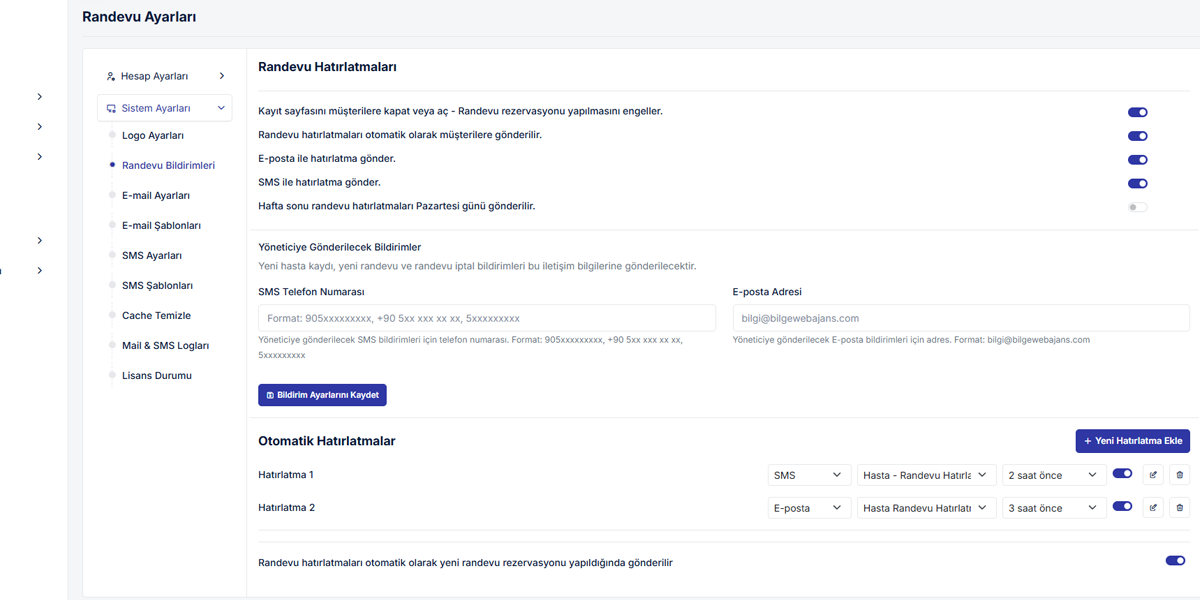This screenshot has height=600, width=1200.
Task: Click the save icon in Bildirim Ayarlarını Kaydet
Action: (x=270, y=395)
